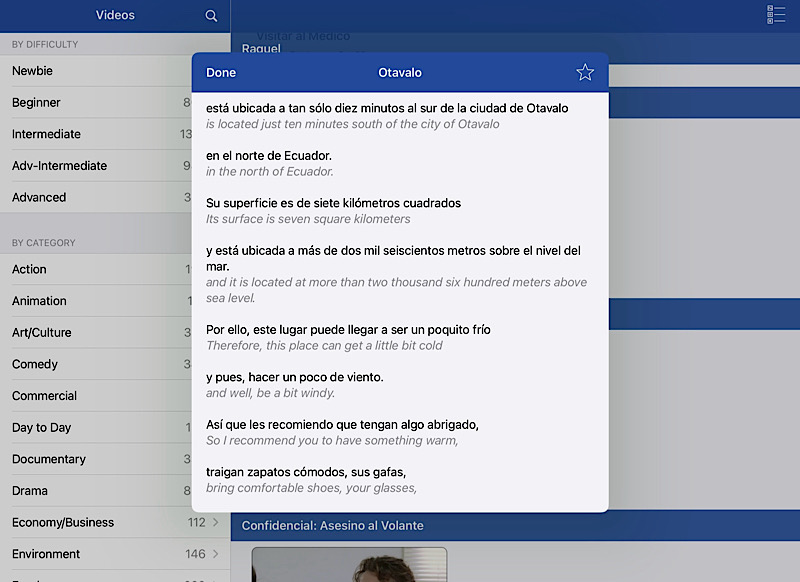Open the Economy/Business category
This screenshot has height=582, width=800.
115,522
